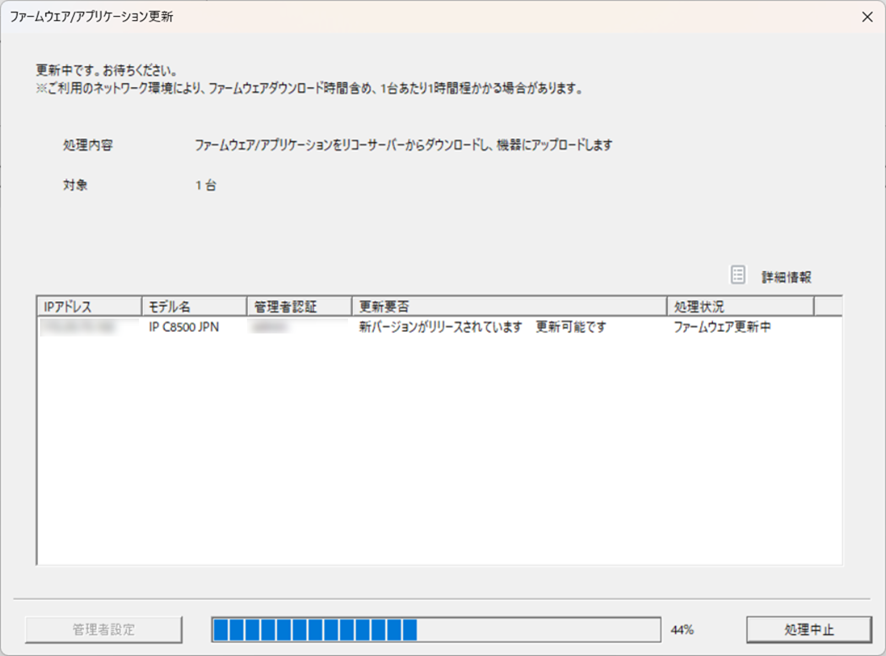Sort by the IPアドレス column header

click(x=88, y=306)
